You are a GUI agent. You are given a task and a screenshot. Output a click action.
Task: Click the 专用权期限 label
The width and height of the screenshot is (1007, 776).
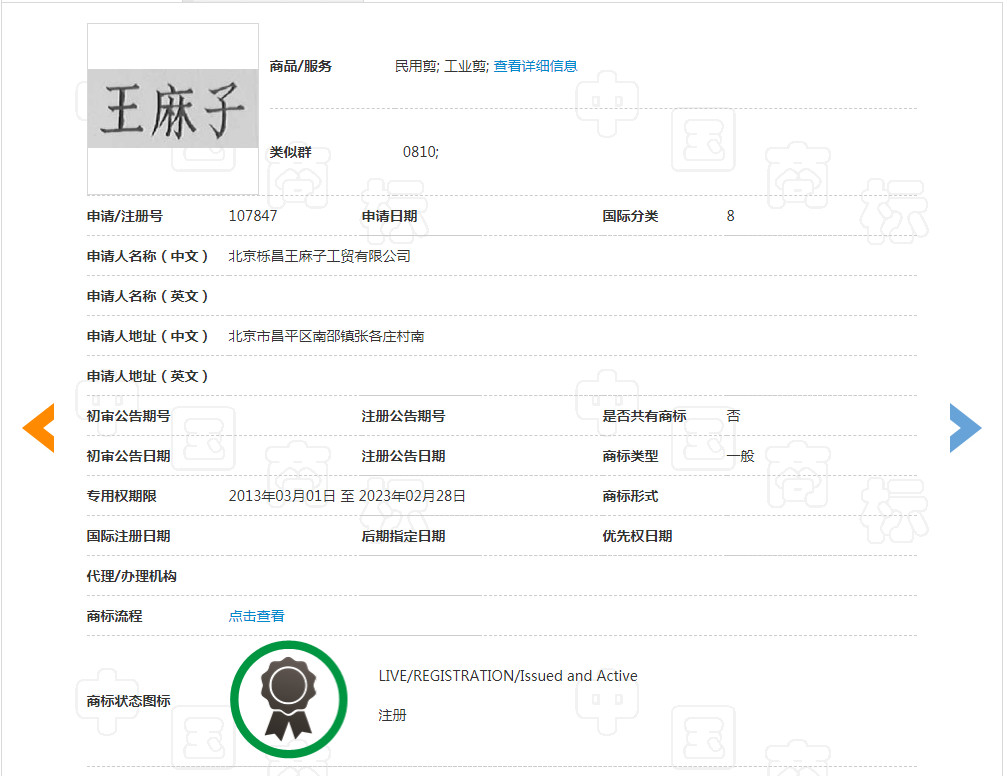click(x=121, y=496)
